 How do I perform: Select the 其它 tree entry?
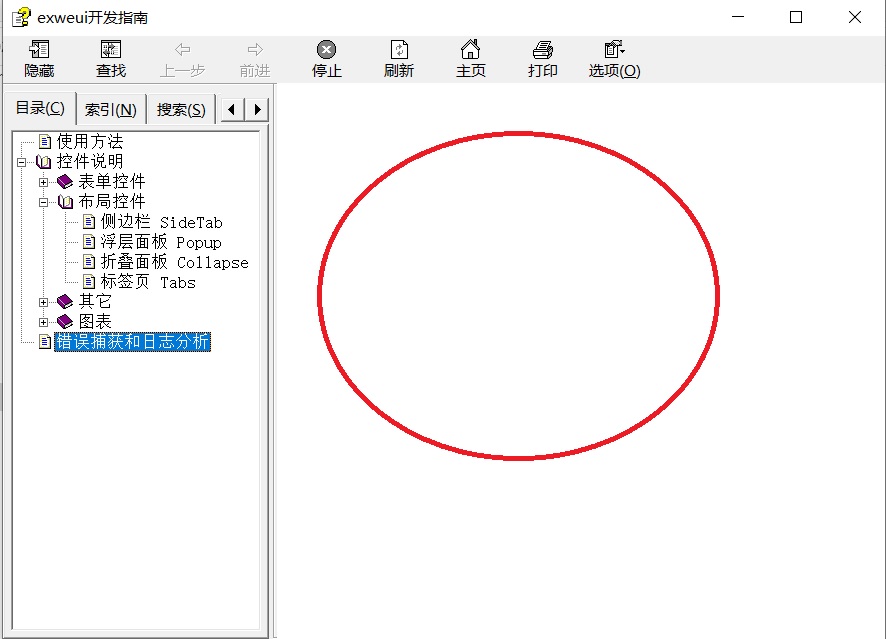(x=95, y=302)
